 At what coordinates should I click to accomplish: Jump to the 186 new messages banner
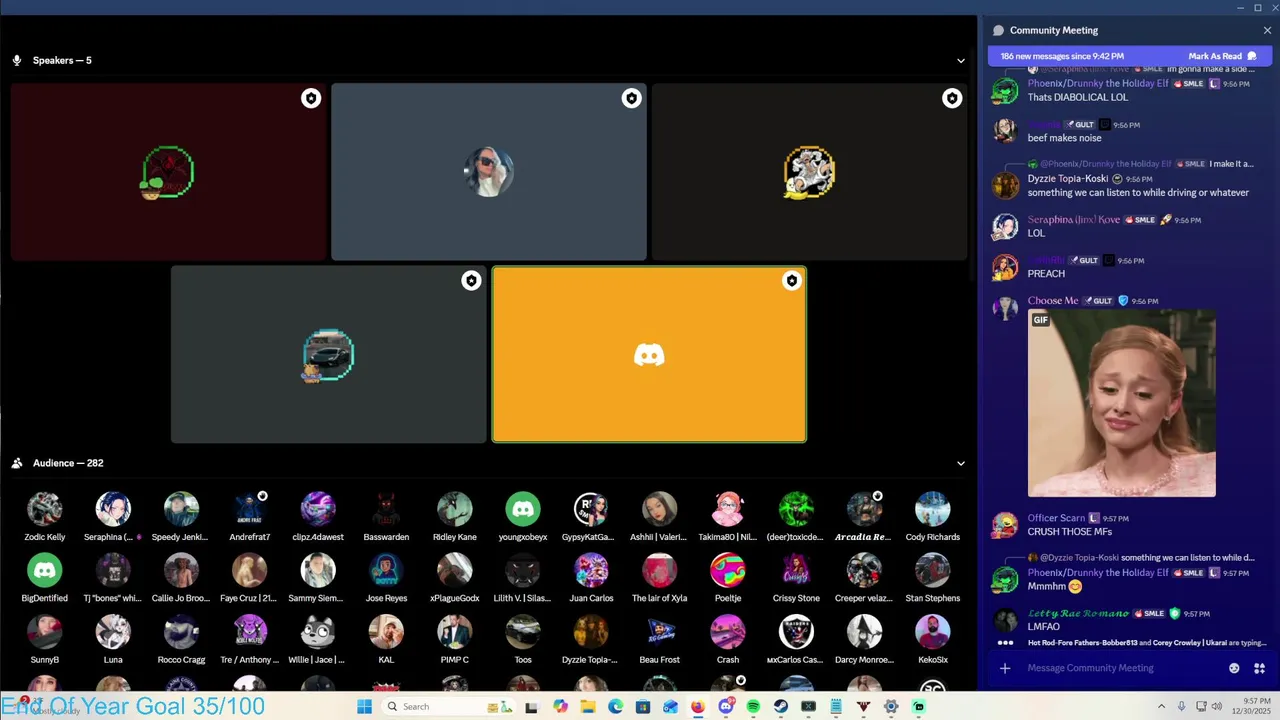coord(1062,56)
